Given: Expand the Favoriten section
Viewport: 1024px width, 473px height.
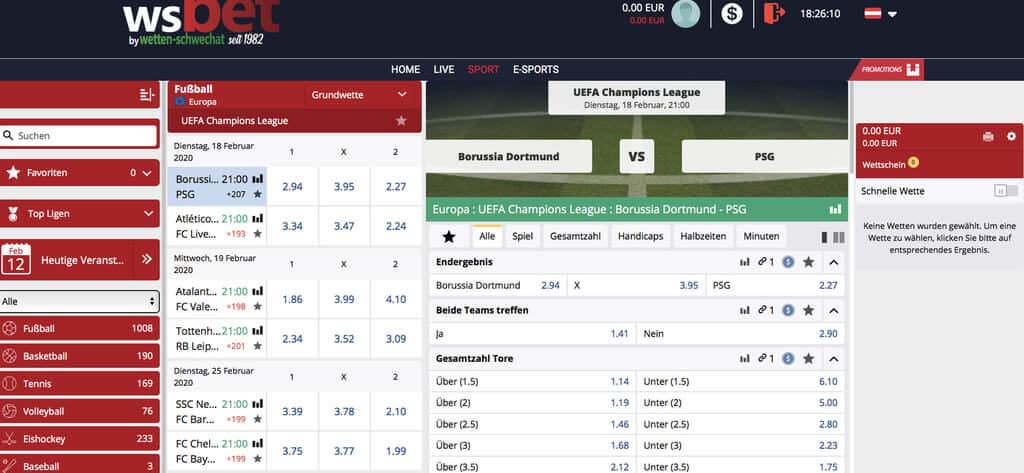Looking at the screenshot, I should [x=79, y=173].
